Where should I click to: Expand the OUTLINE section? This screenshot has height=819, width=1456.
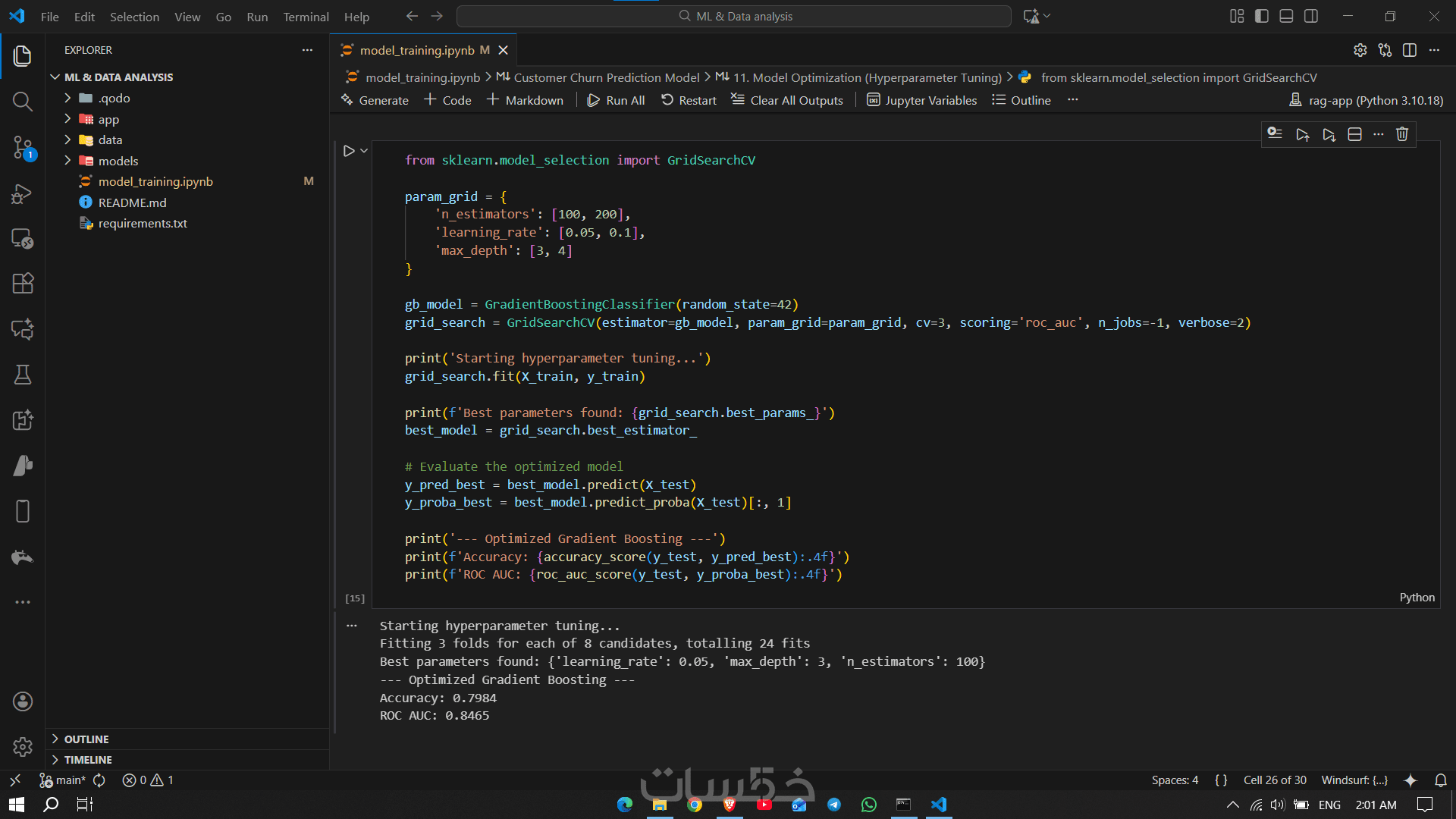click(x=86, y=739)
